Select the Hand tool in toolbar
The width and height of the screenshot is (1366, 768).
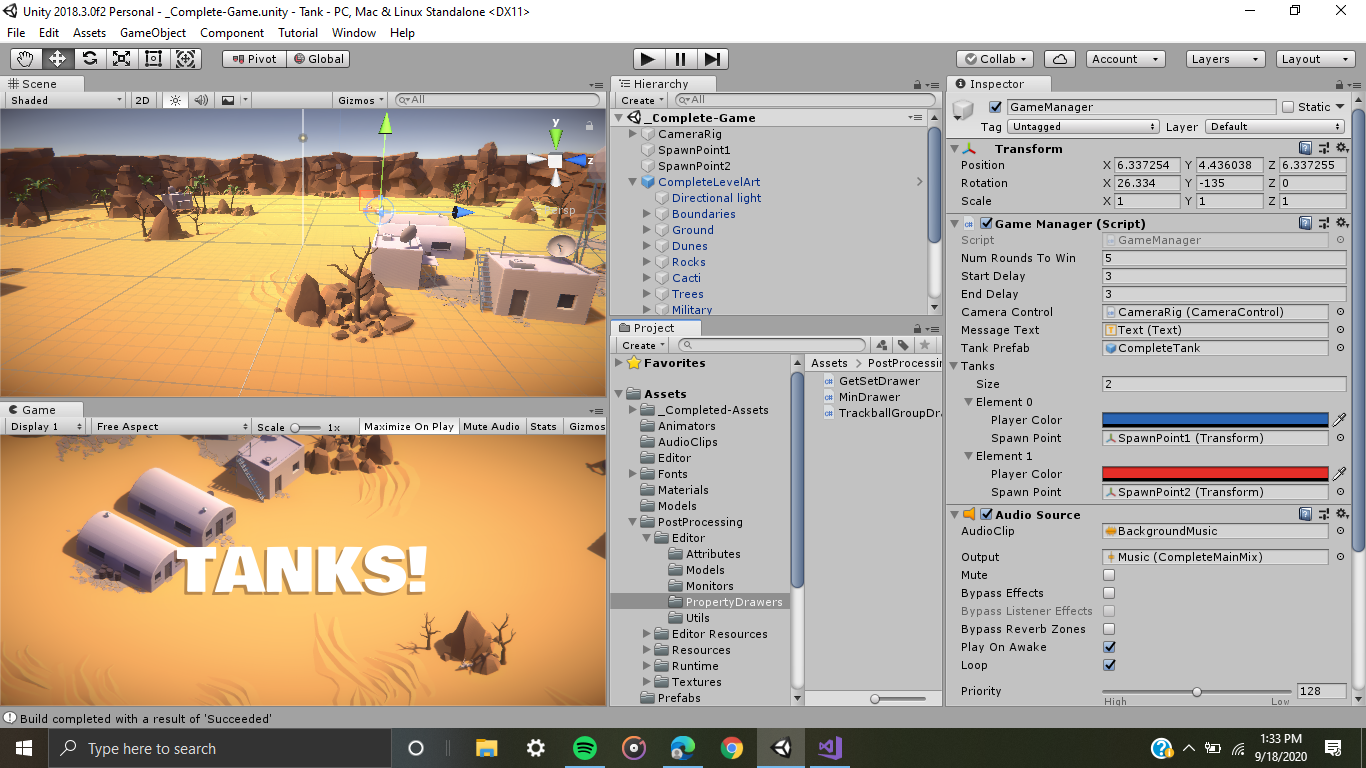pyautogui.click(x=25, y=59)
